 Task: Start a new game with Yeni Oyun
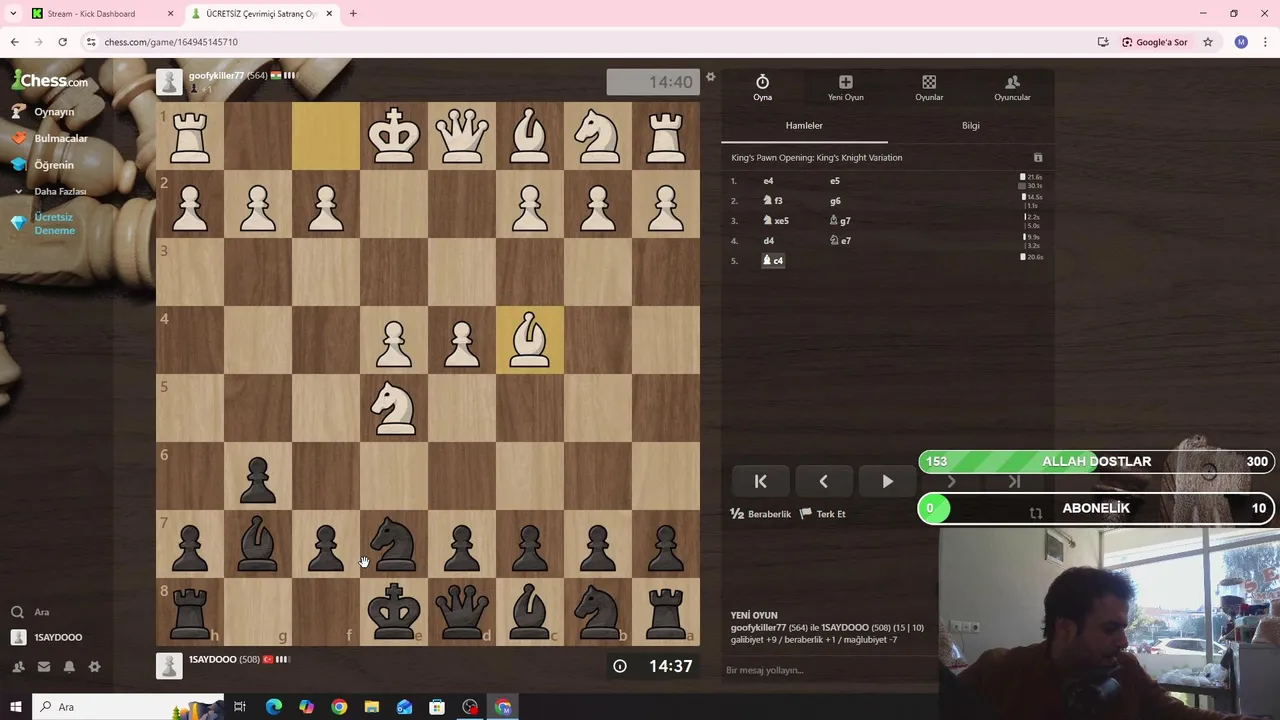pos(845,87)
